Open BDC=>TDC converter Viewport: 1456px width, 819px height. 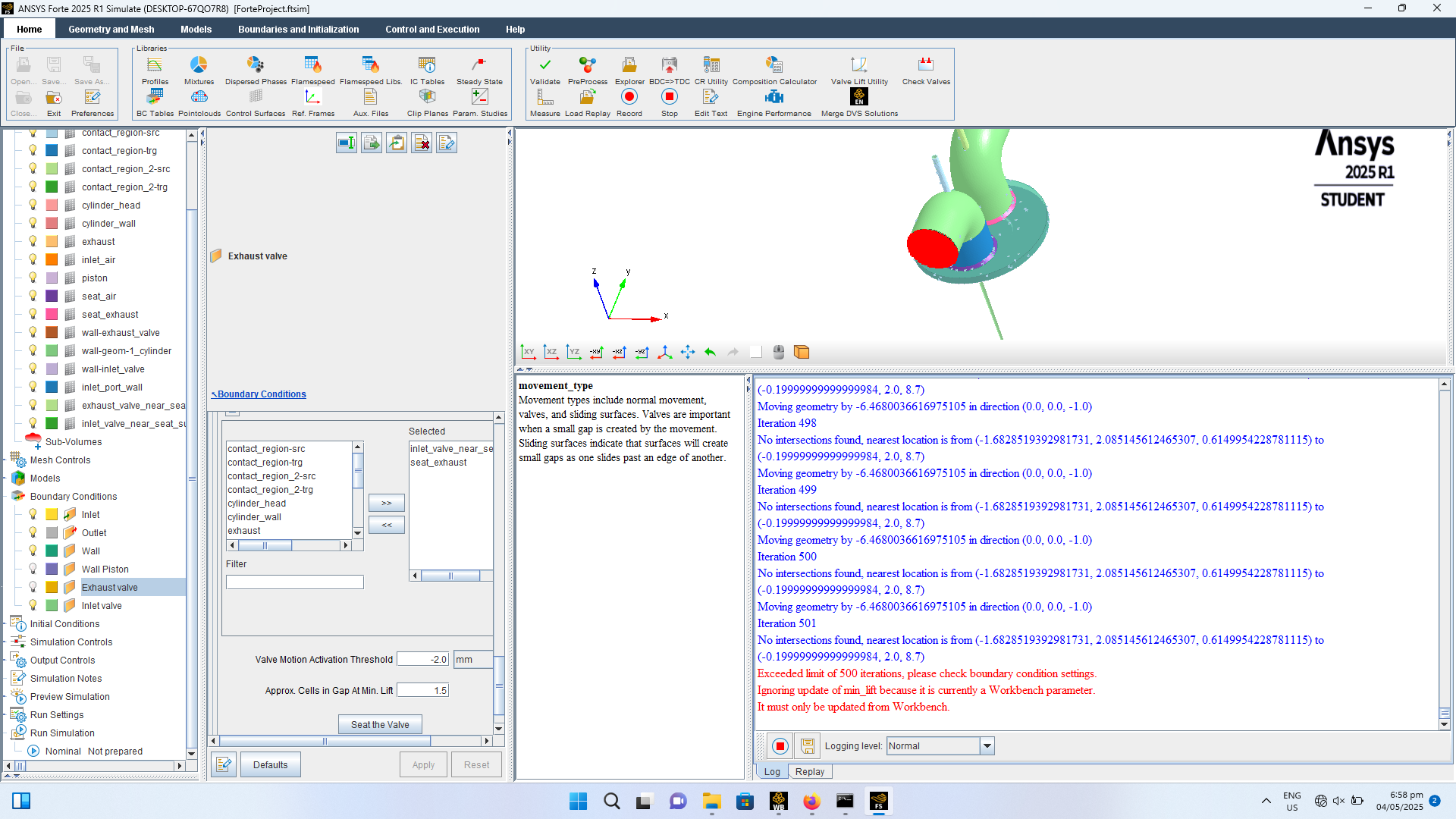(x=670, y=70)
